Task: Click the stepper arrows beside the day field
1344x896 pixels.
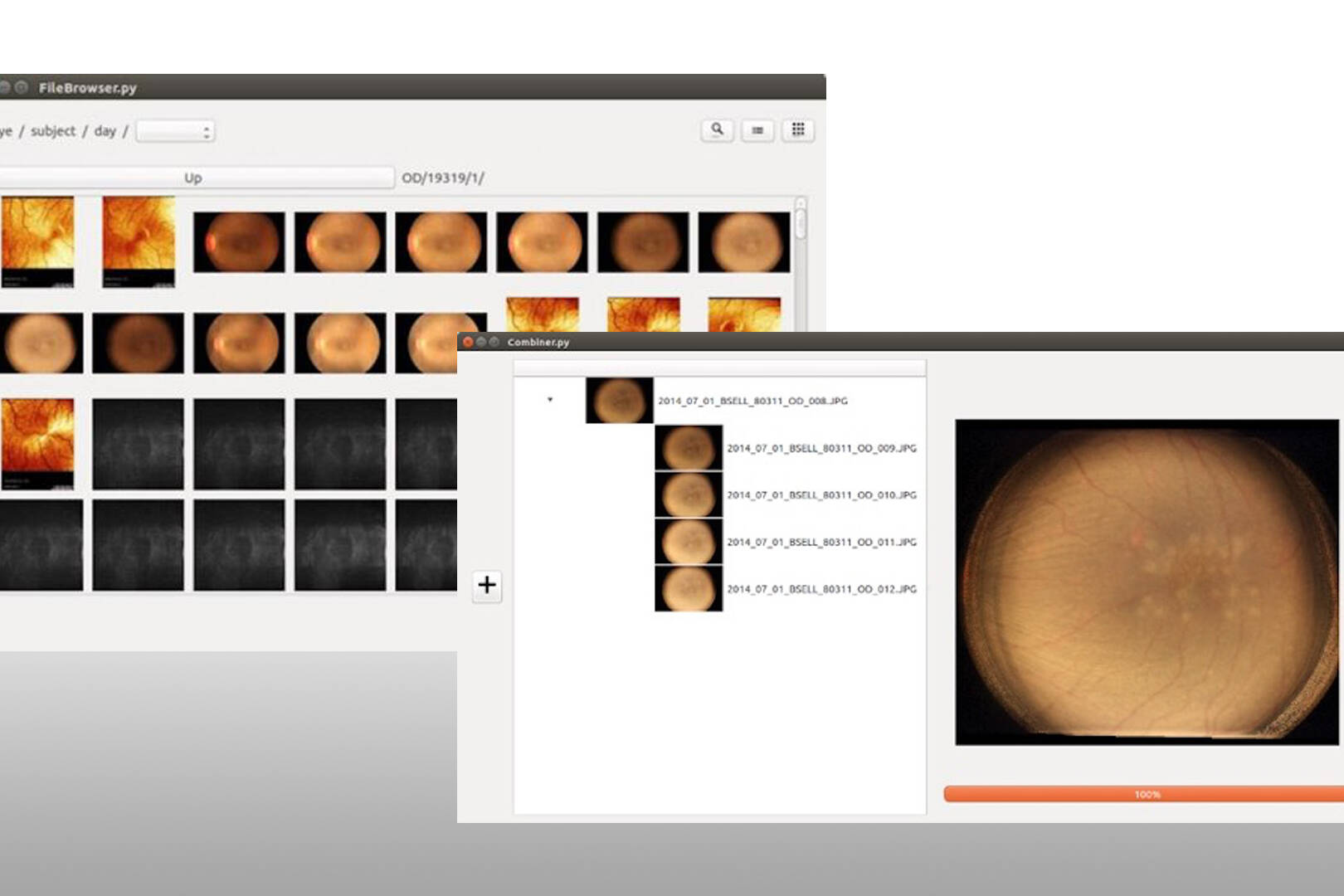Action: coord(205,130)
